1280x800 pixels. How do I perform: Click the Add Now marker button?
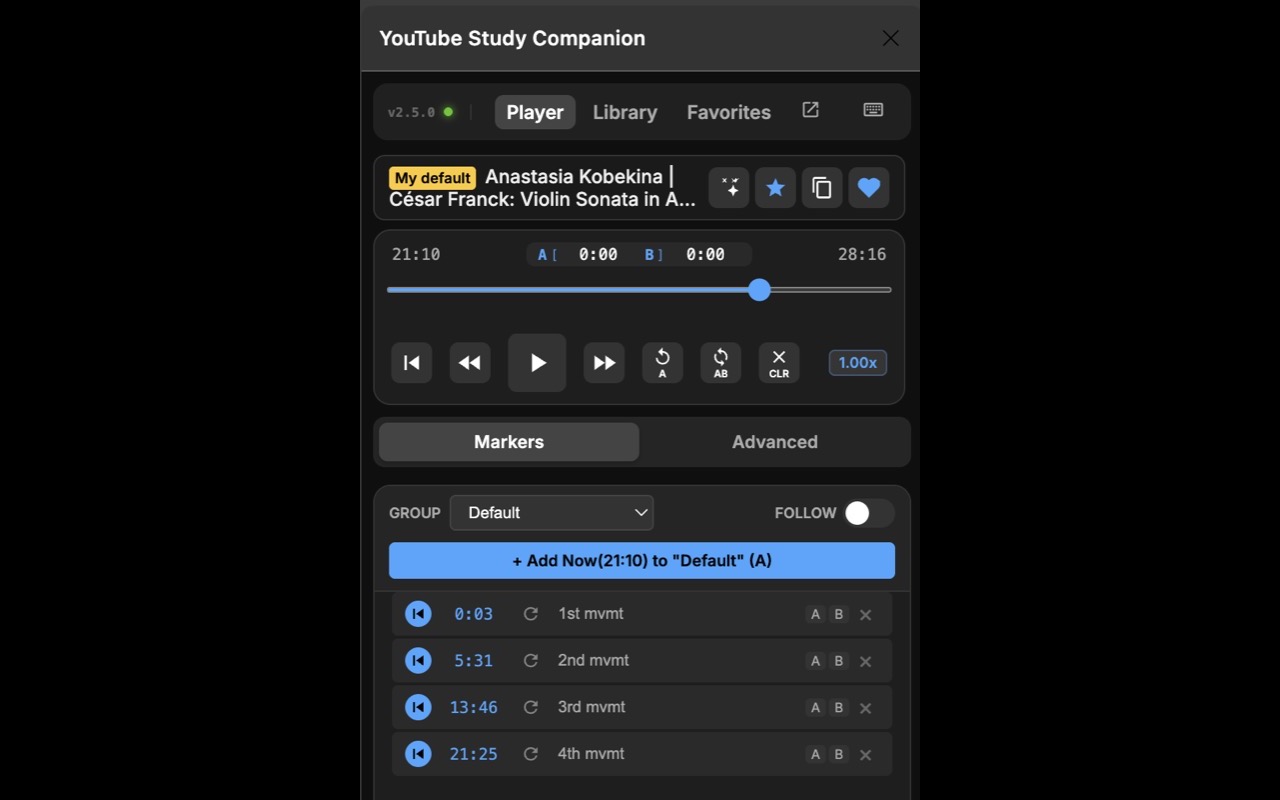click(640, 560)
